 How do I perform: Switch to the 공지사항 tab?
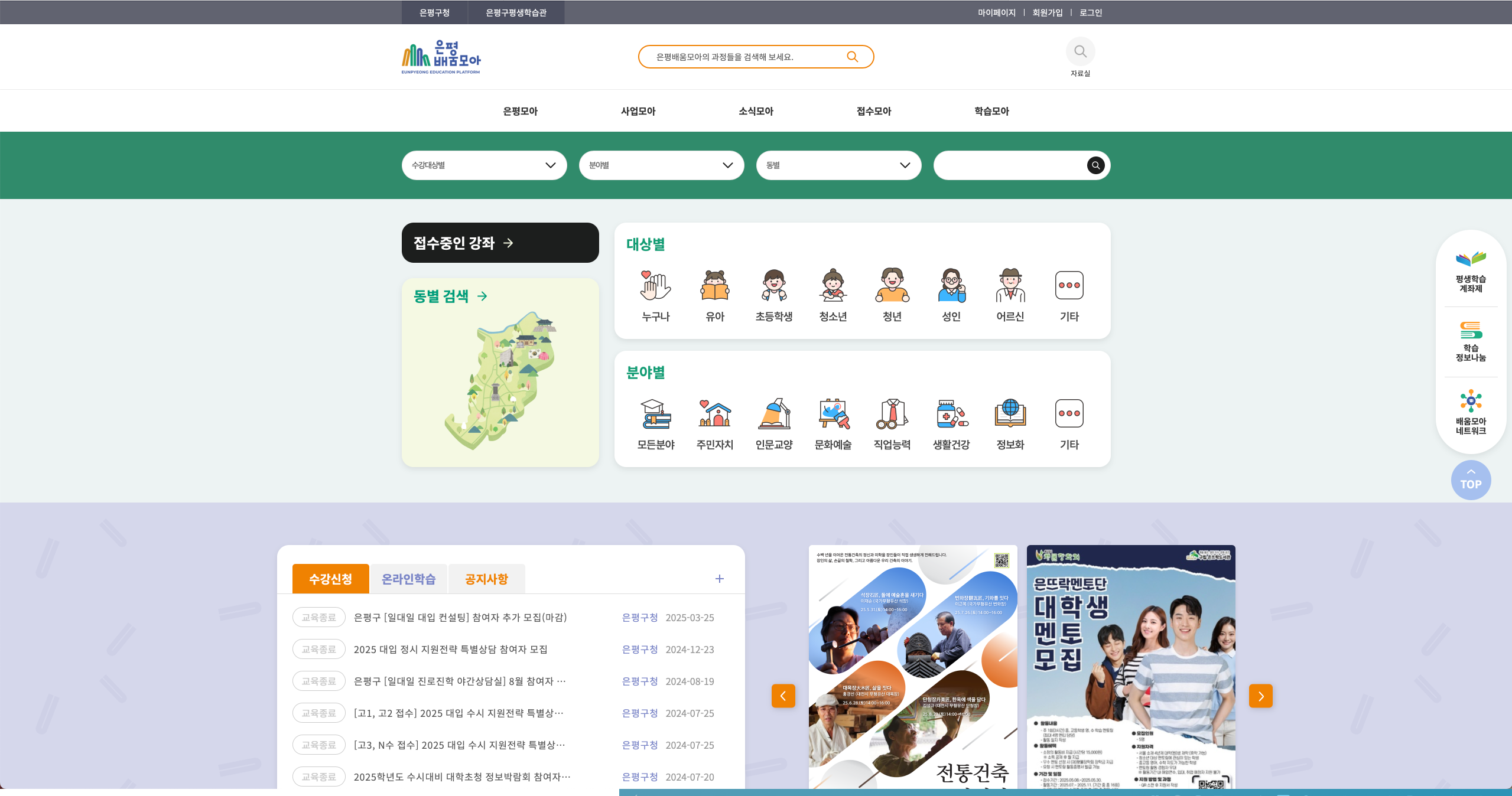coord(486,579)
